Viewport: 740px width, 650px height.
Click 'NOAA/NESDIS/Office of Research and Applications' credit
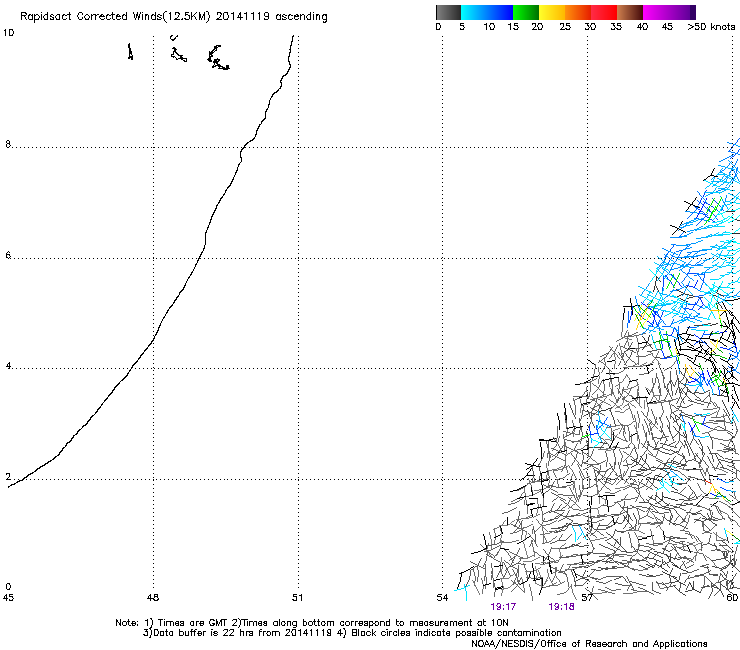589,644
